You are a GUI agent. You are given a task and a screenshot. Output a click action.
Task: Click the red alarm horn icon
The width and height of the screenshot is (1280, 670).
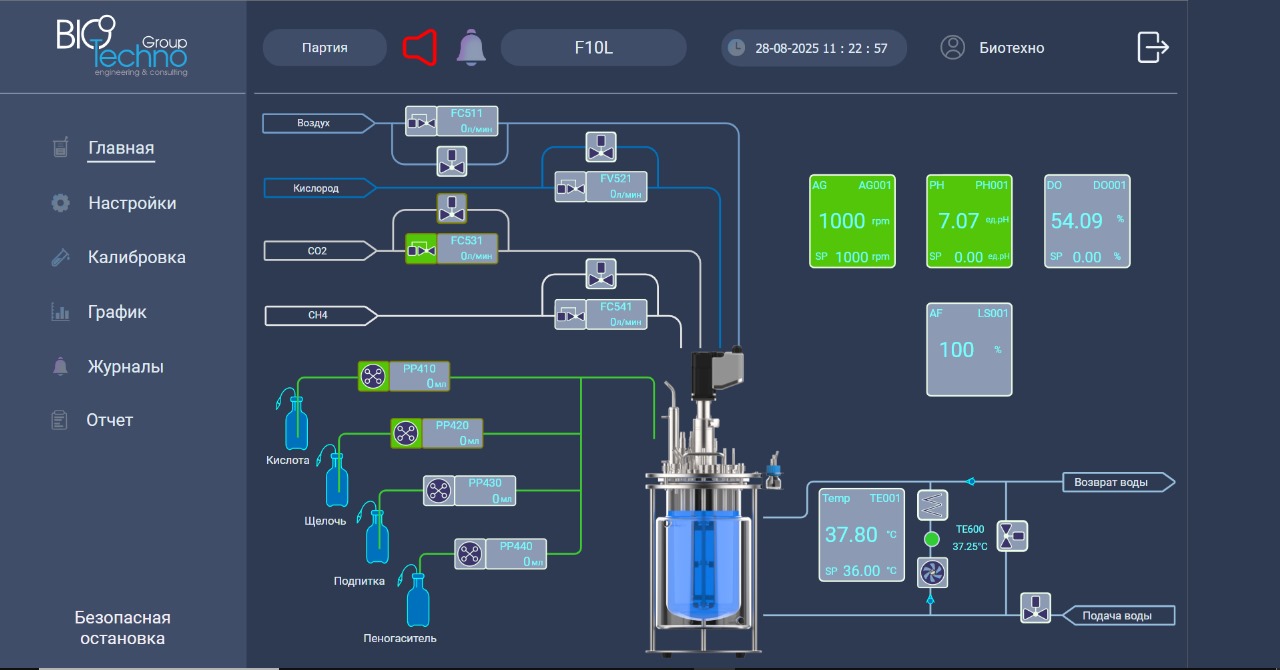[420, 47]
